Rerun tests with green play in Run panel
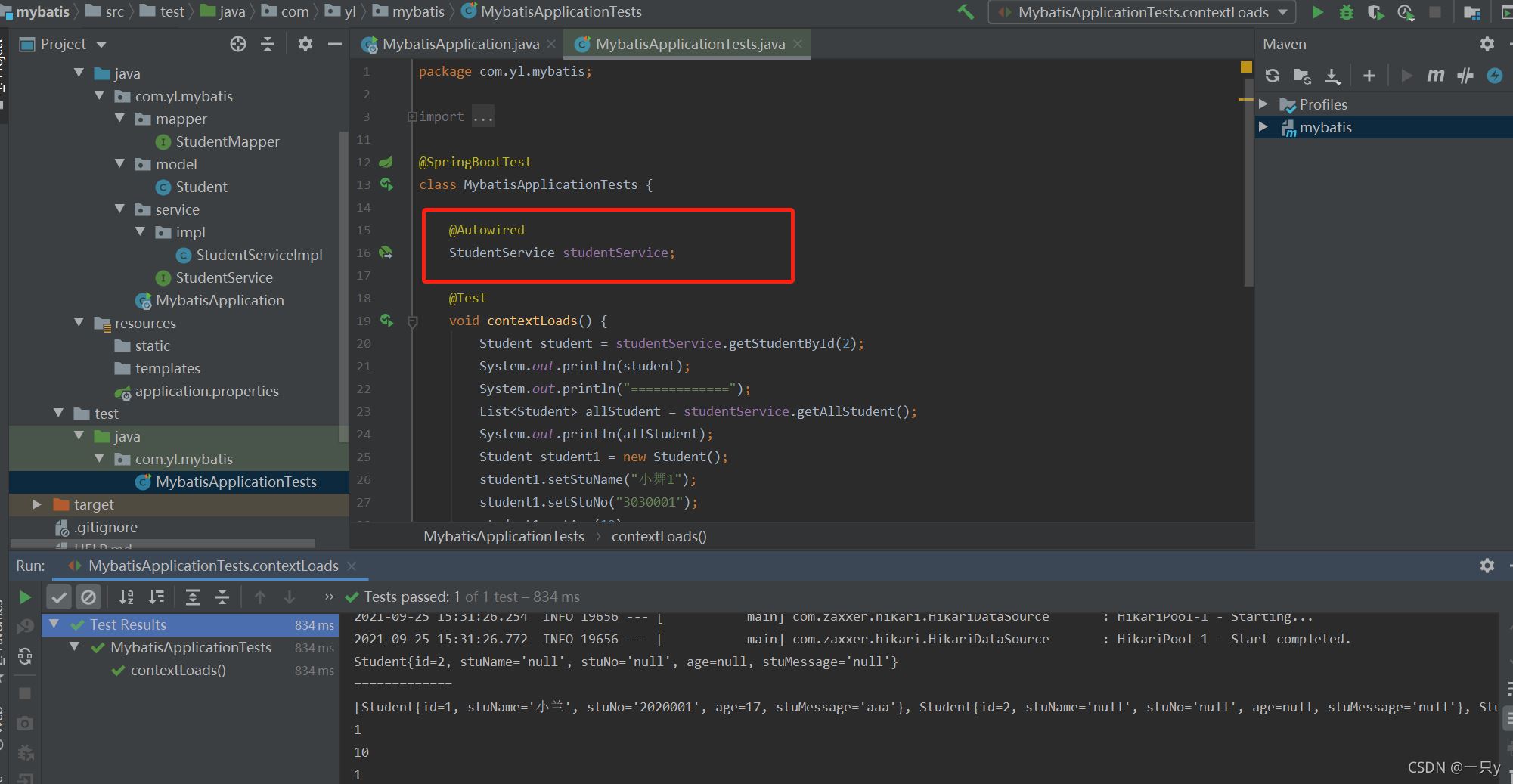This screenshot has height=784, width=1513. click(25, 597)
